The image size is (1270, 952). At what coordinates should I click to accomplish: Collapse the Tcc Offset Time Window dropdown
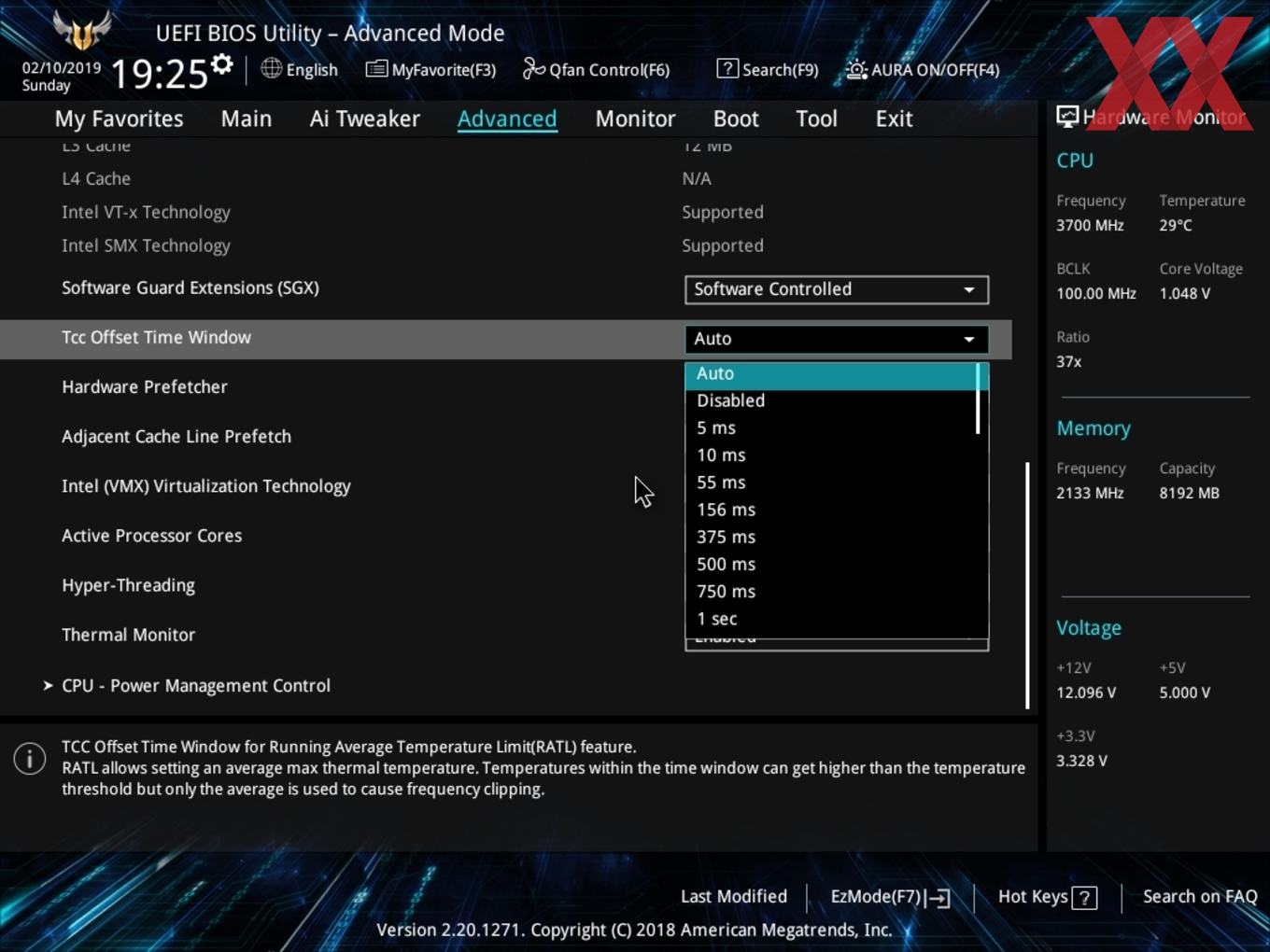point(837,339)
